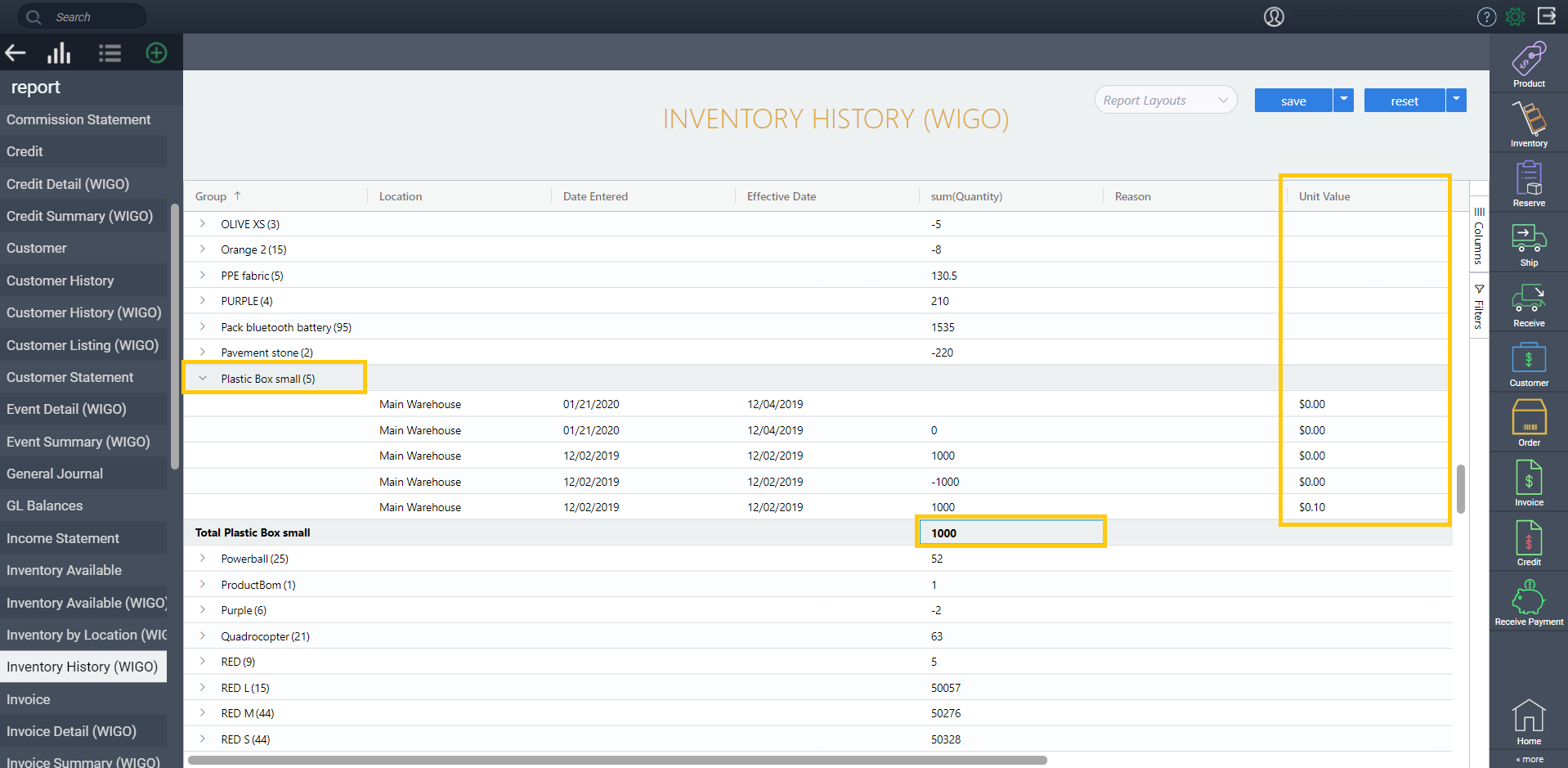Click the report list sidebar scrollbar
1568x768 pixels.
[x=174, y=336]
